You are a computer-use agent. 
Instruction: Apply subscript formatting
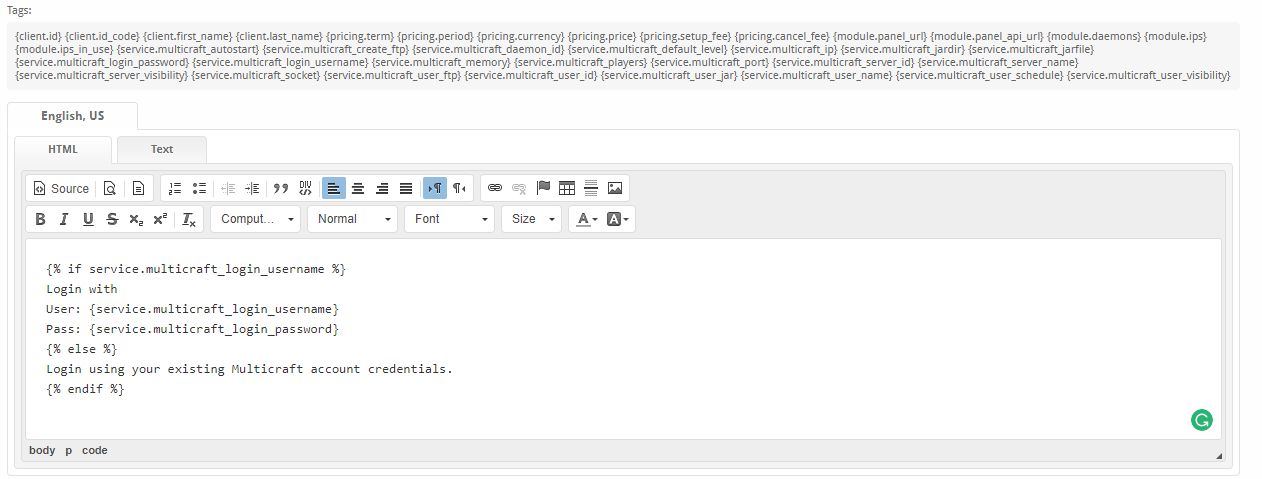tap(136, 219)
